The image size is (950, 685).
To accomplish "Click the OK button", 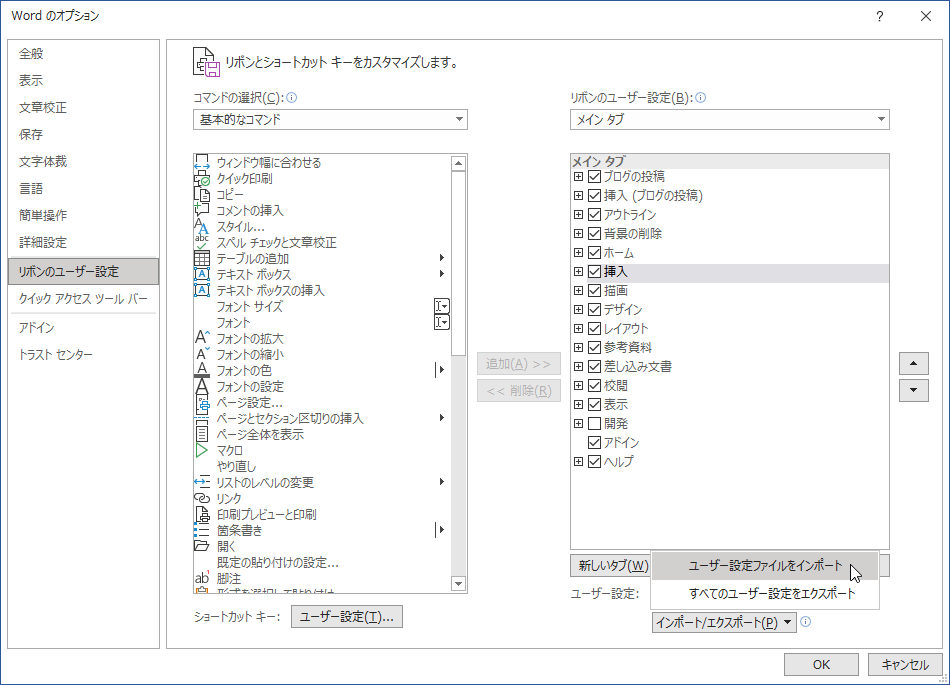I will [821, 664].
